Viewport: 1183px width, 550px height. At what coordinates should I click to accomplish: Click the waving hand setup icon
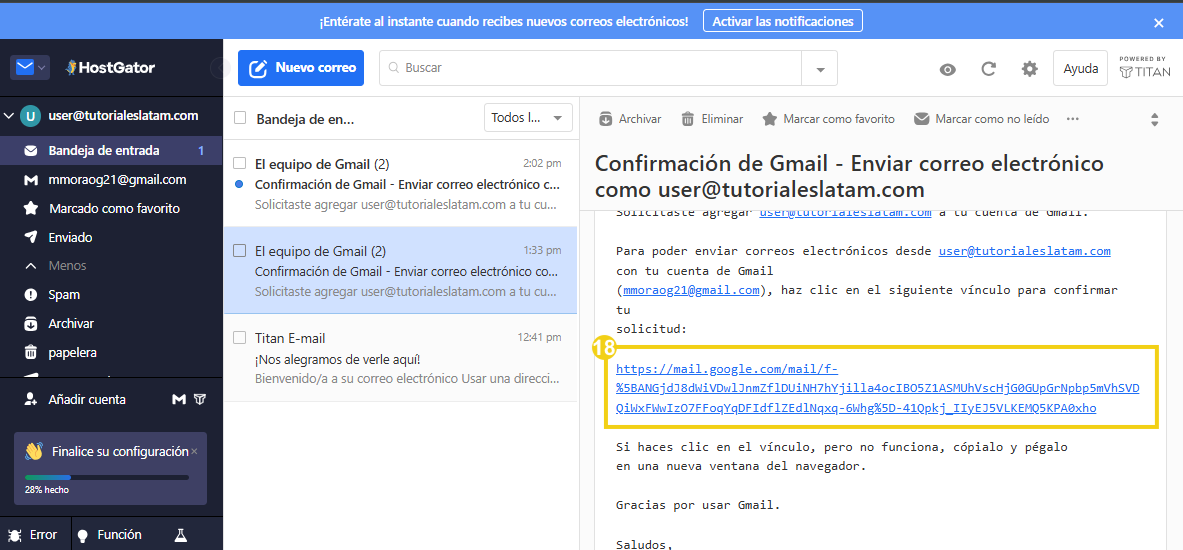(34, 451)
